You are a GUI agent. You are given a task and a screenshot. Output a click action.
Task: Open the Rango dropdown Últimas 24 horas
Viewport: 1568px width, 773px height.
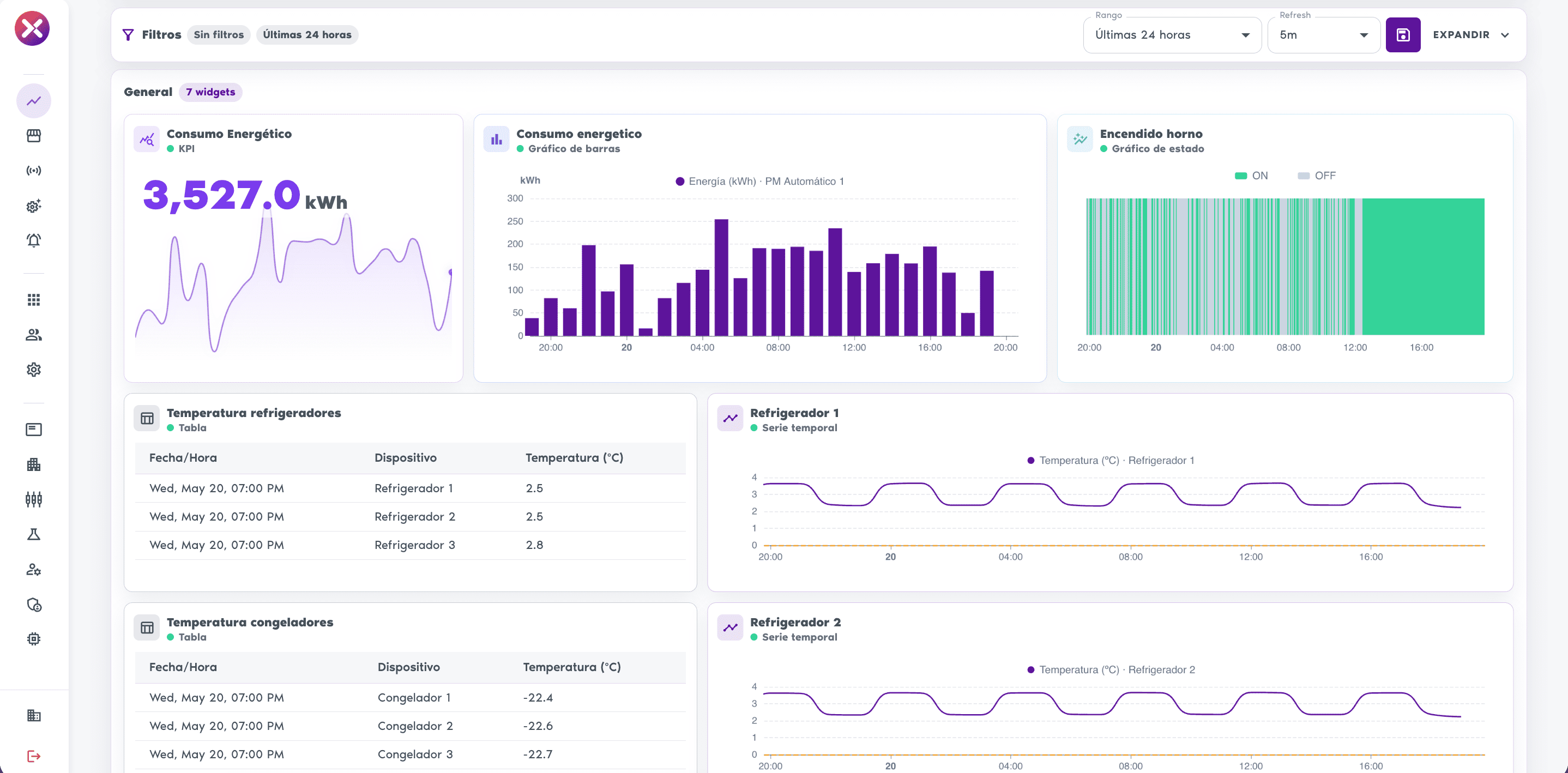coord(1172,35)
